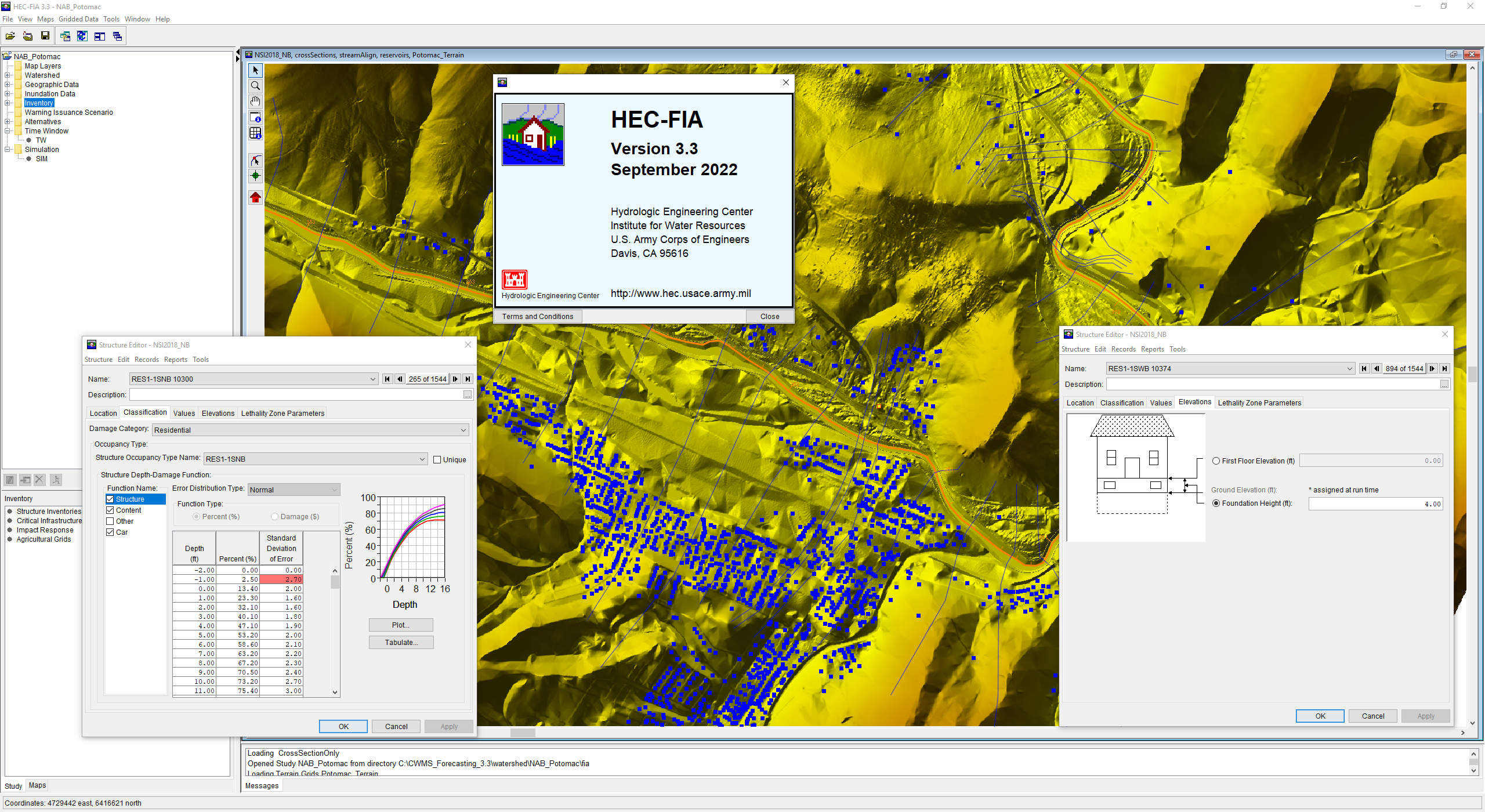Select the pan hand tool

pos(255,101)
